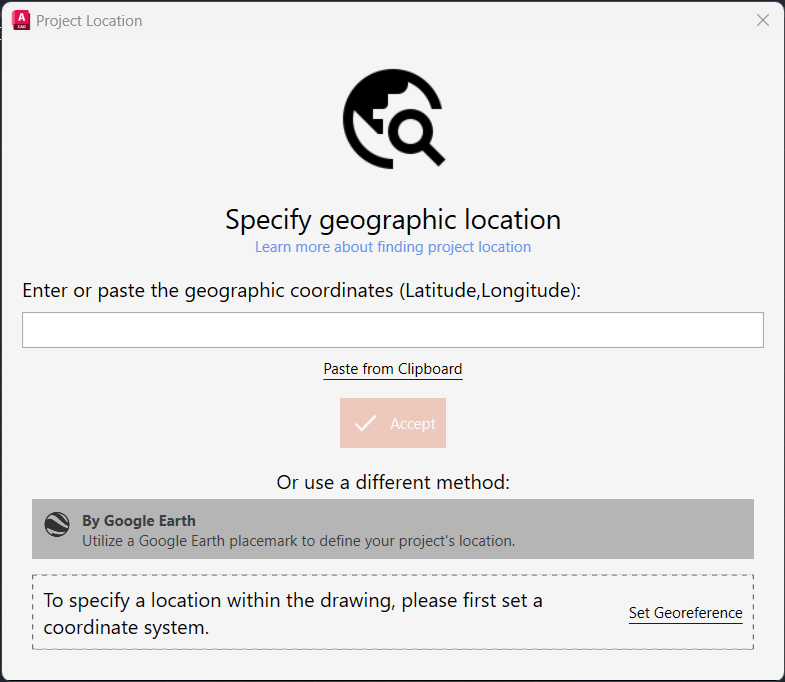Focus the Latitude,Longitude coordinates field
This screenshot has height=682, width=785.
[x=393, y=330]
